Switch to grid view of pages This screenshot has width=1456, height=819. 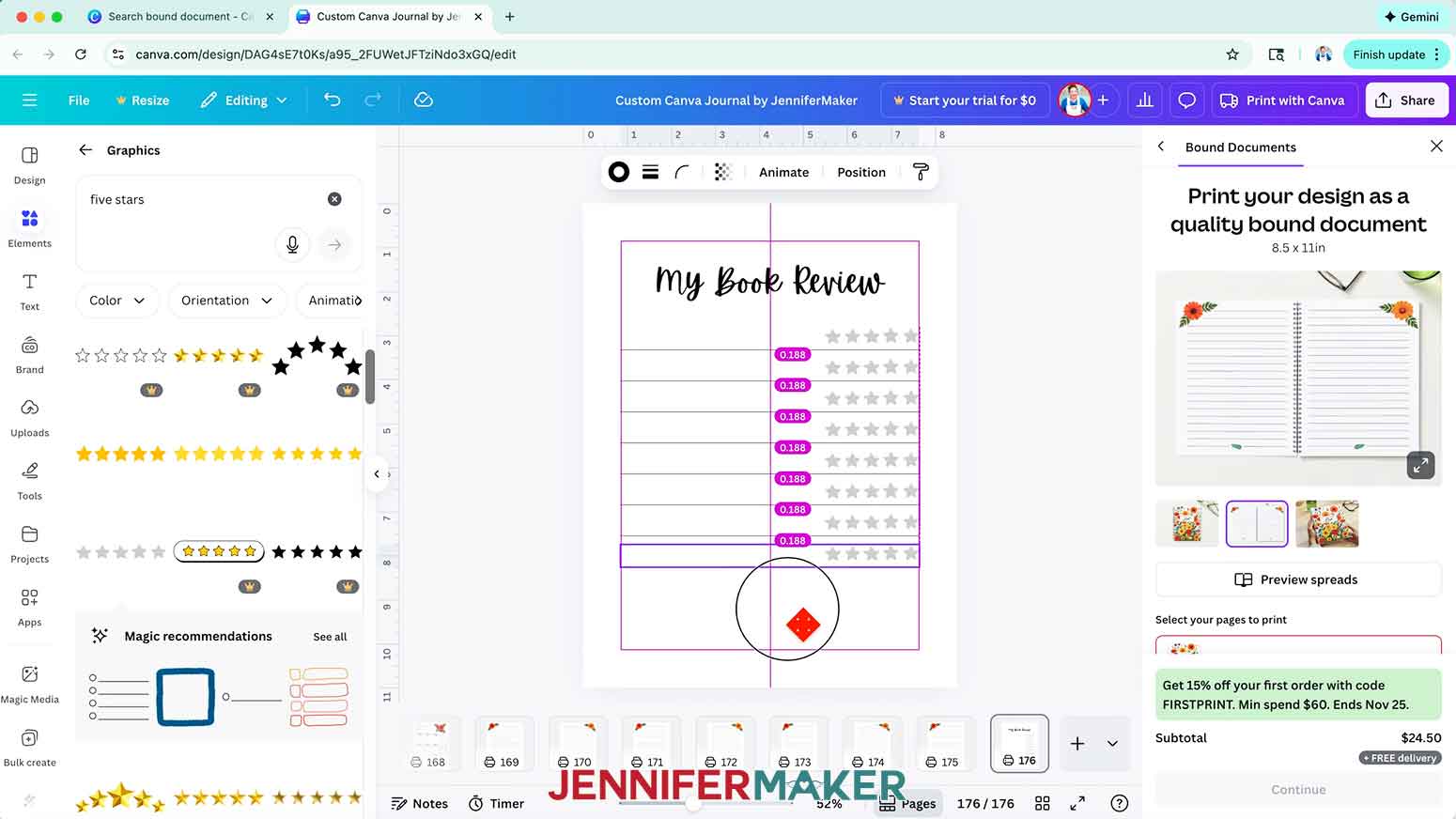(1042, 803)
